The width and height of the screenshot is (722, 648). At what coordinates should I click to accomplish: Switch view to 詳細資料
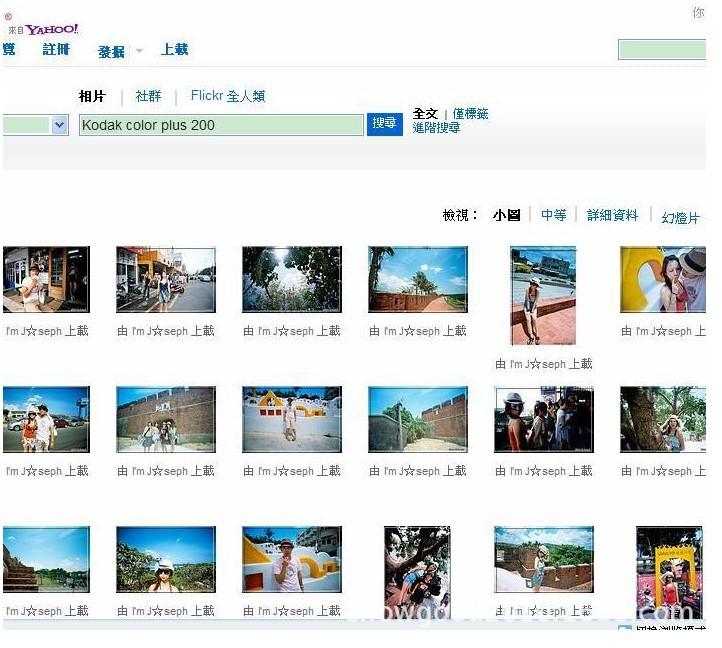coord(612,215)
